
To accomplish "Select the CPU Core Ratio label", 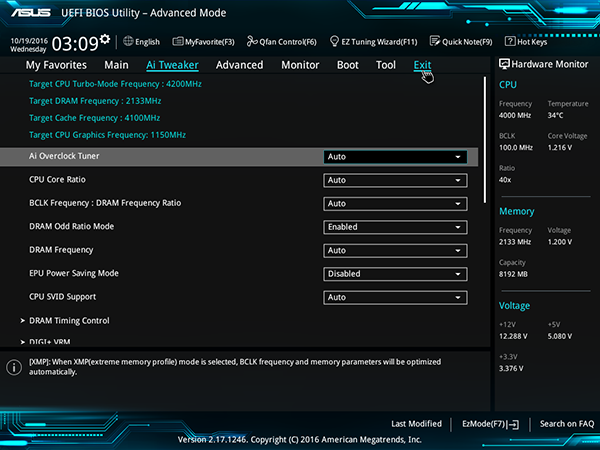I will click(57, 179).
